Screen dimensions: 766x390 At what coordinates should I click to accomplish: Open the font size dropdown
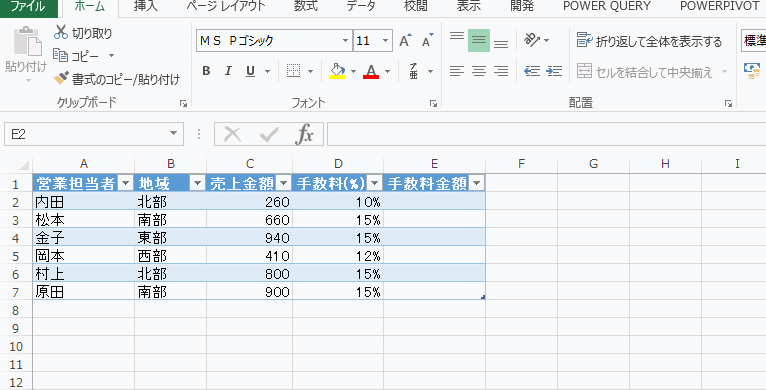[385, 41]
